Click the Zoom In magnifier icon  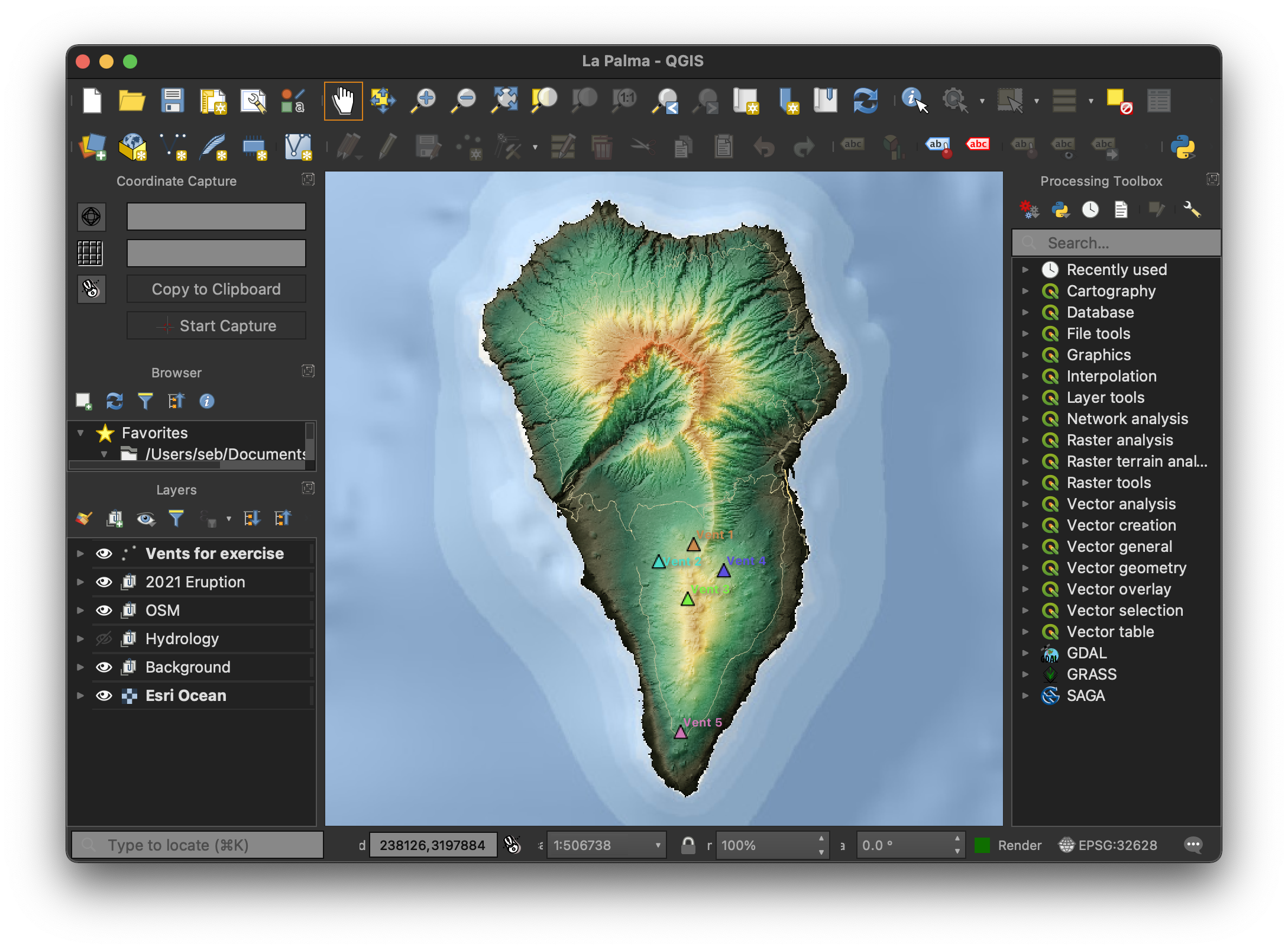[423, 101]
